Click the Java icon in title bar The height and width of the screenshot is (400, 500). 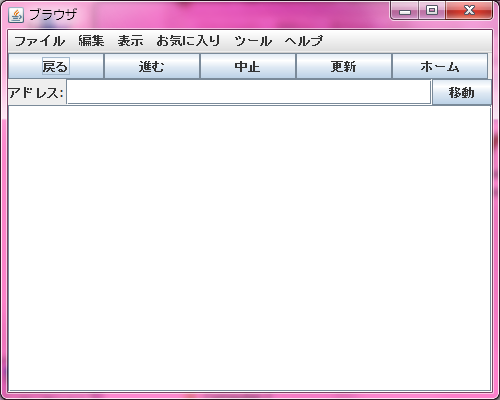16,15
